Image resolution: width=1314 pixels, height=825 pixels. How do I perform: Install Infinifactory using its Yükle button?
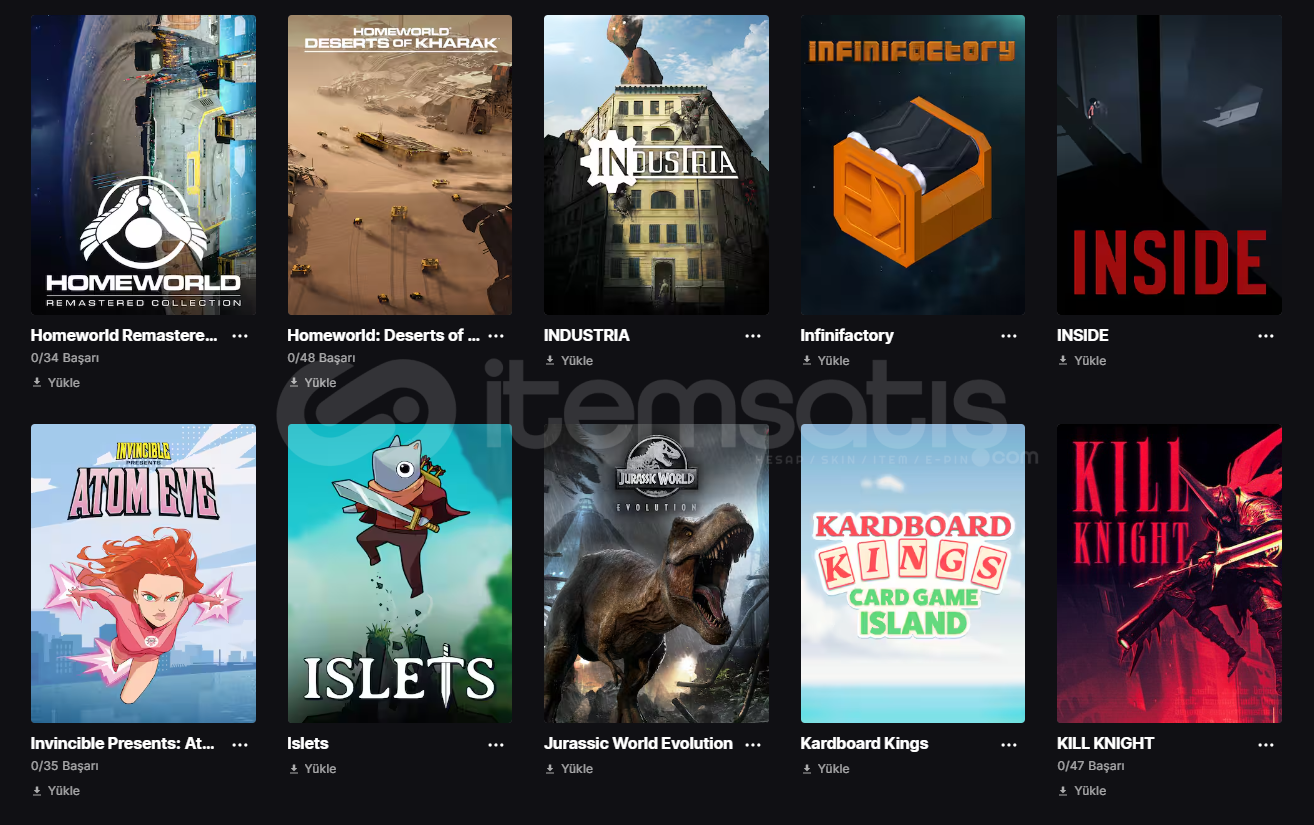(825, 361)
